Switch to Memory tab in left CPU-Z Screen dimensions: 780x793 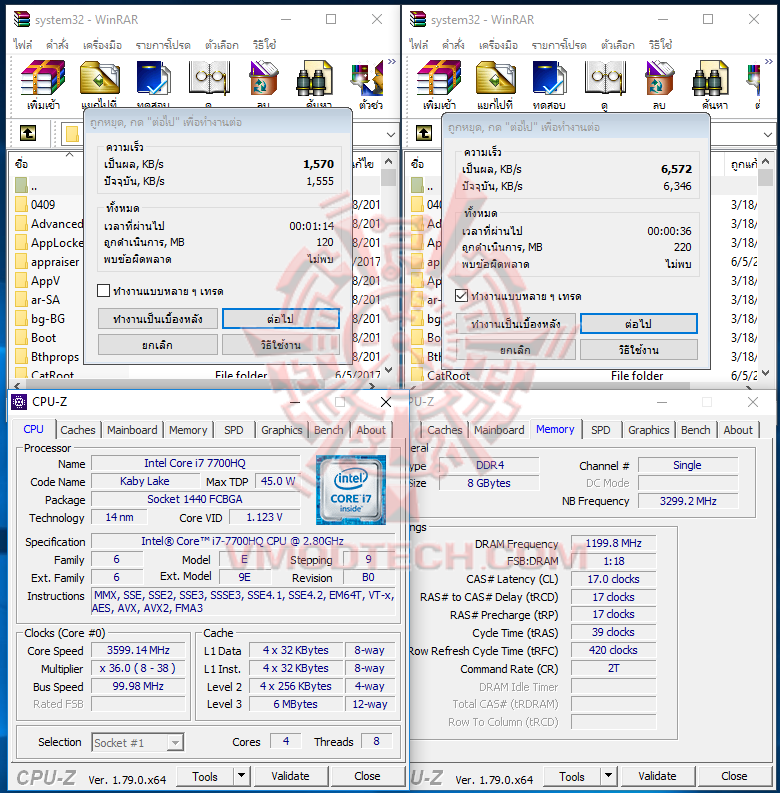coord(188,430)
